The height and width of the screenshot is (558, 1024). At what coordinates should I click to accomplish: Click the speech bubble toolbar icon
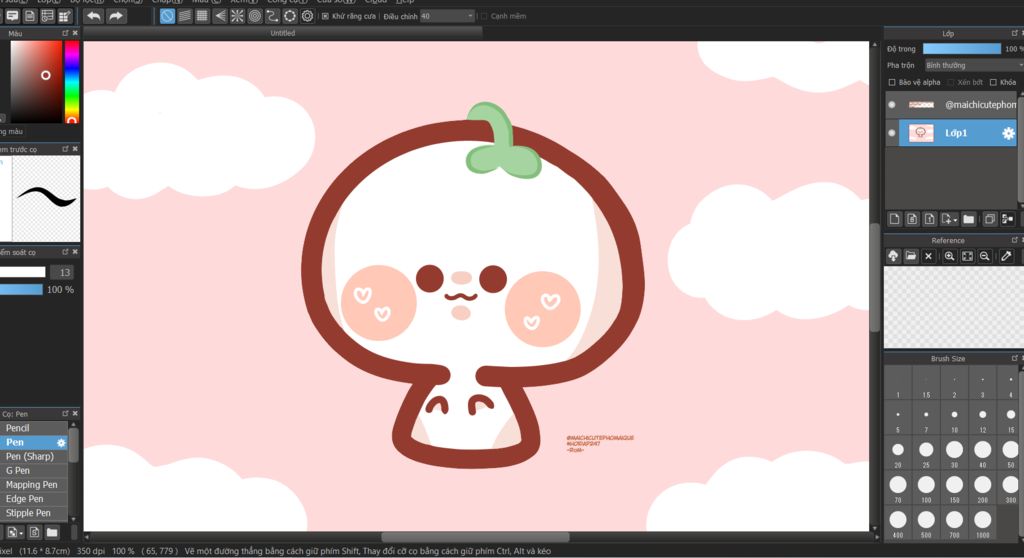point(12,16)
